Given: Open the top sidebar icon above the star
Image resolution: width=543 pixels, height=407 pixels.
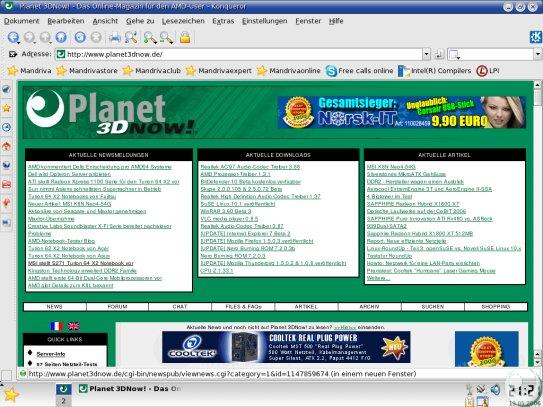Looking at the screenshot, I should pyautogui.click(x=6, y=89).
